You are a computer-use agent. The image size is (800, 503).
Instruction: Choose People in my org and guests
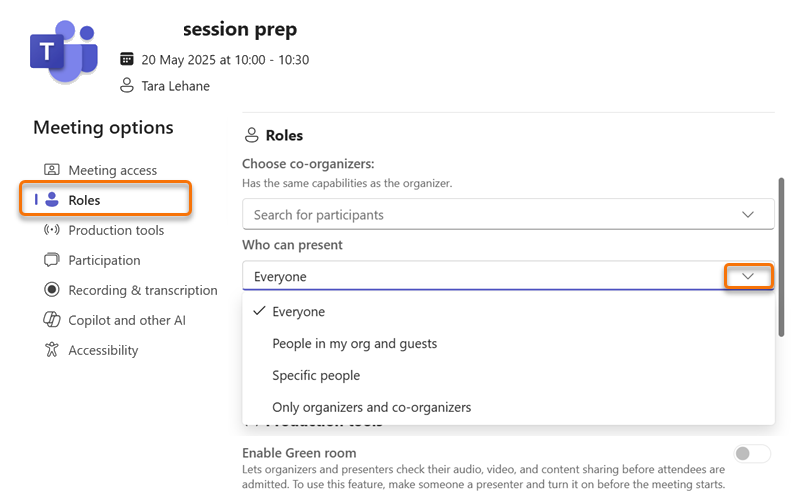pyautogui.click(x=354, y=343)
